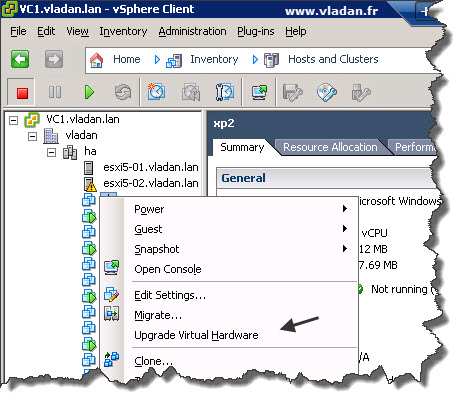This screenshot has height=410, width=468.
Task: Launch the VM console monitor toolbar icon
Action: pos(259,92)
